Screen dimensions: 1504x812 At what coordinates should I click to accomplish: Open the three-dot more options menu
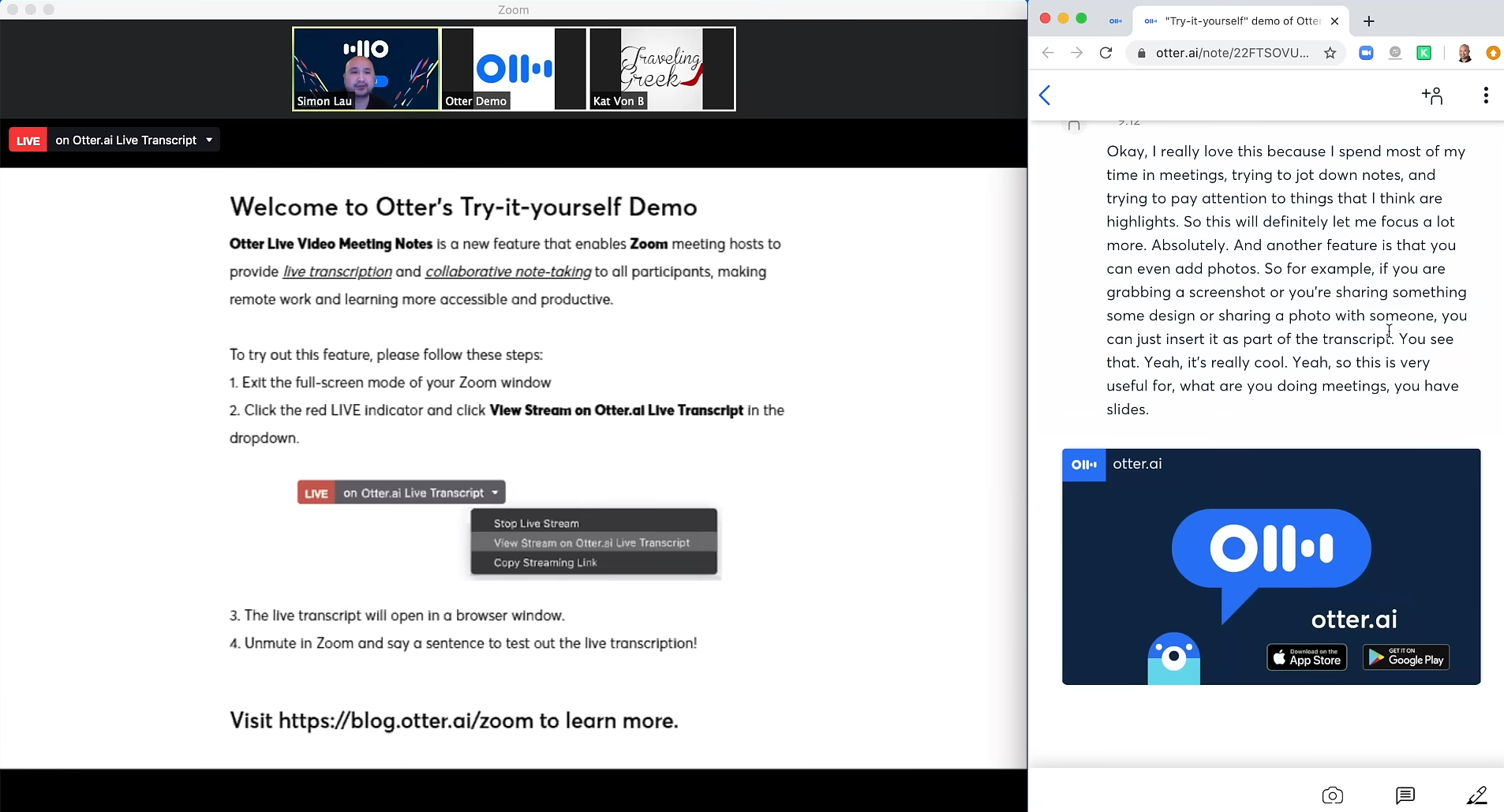[1486, 95]
